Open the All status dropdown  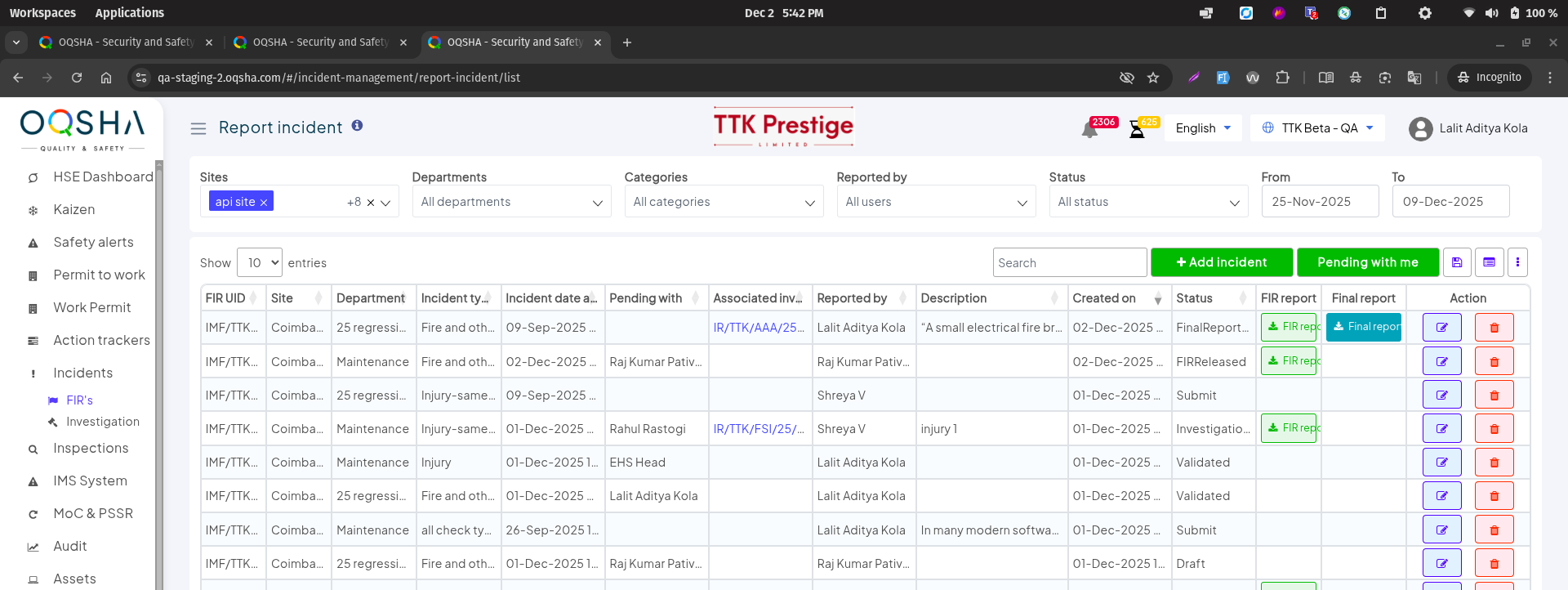click(x=1147, y=202)
